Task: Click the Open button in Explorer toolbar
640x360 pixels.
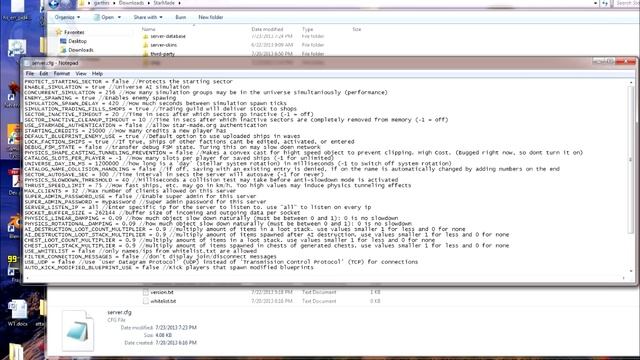Action: (x=104, y=17)
